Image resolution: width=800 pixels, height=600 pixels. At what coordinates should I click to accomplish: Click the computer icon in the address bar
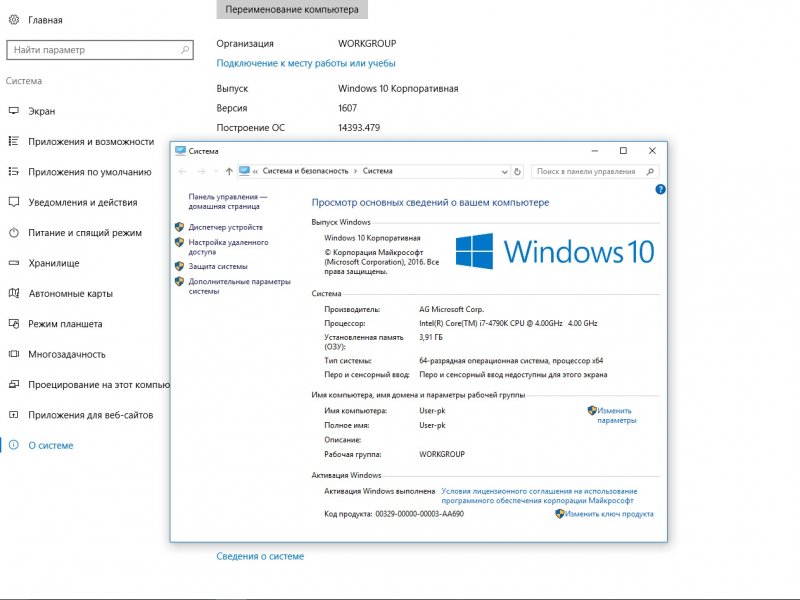[244, 171]
